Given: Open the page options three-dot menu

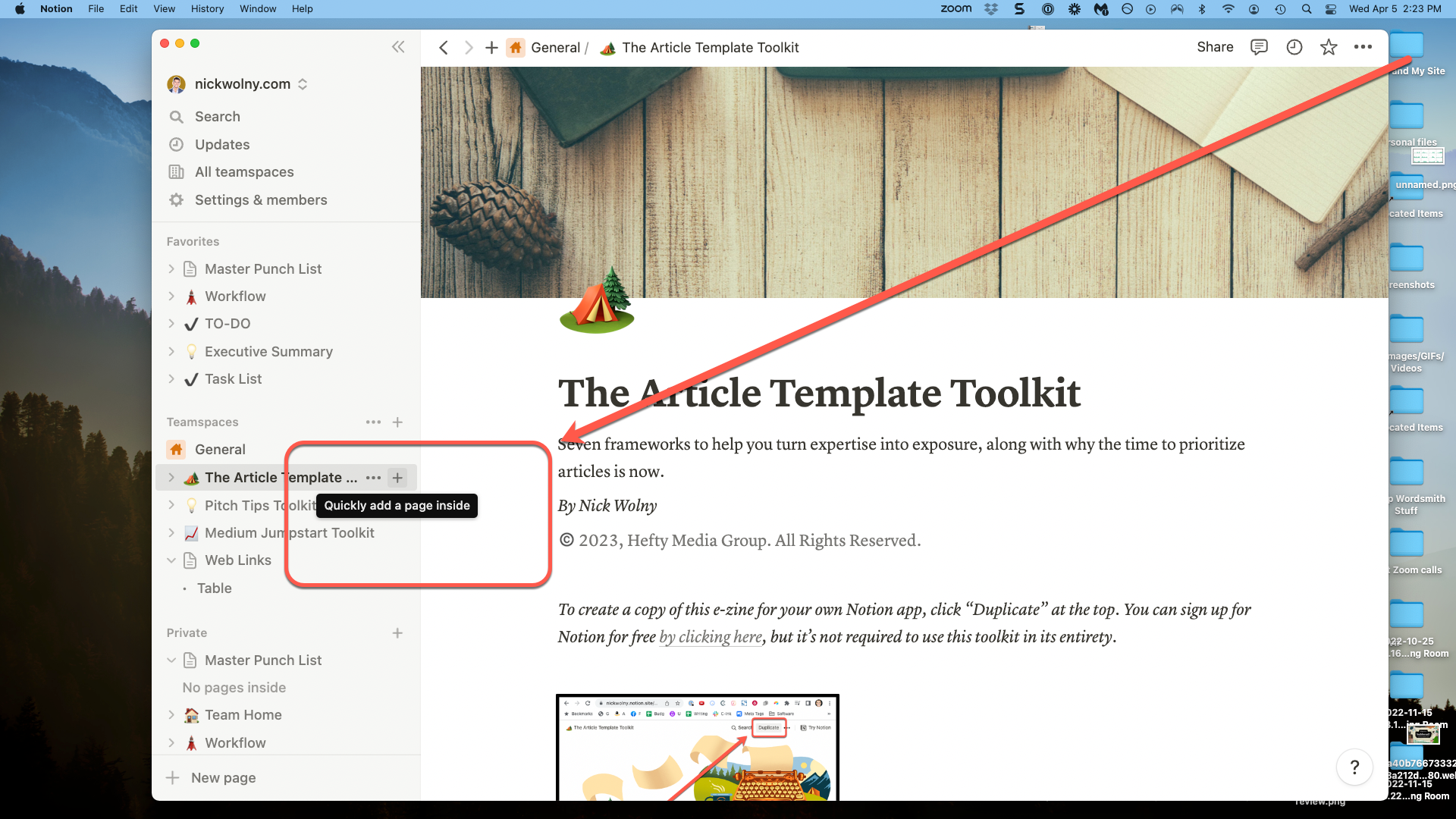Looking at the screenshot, I should coord(1363,47).
